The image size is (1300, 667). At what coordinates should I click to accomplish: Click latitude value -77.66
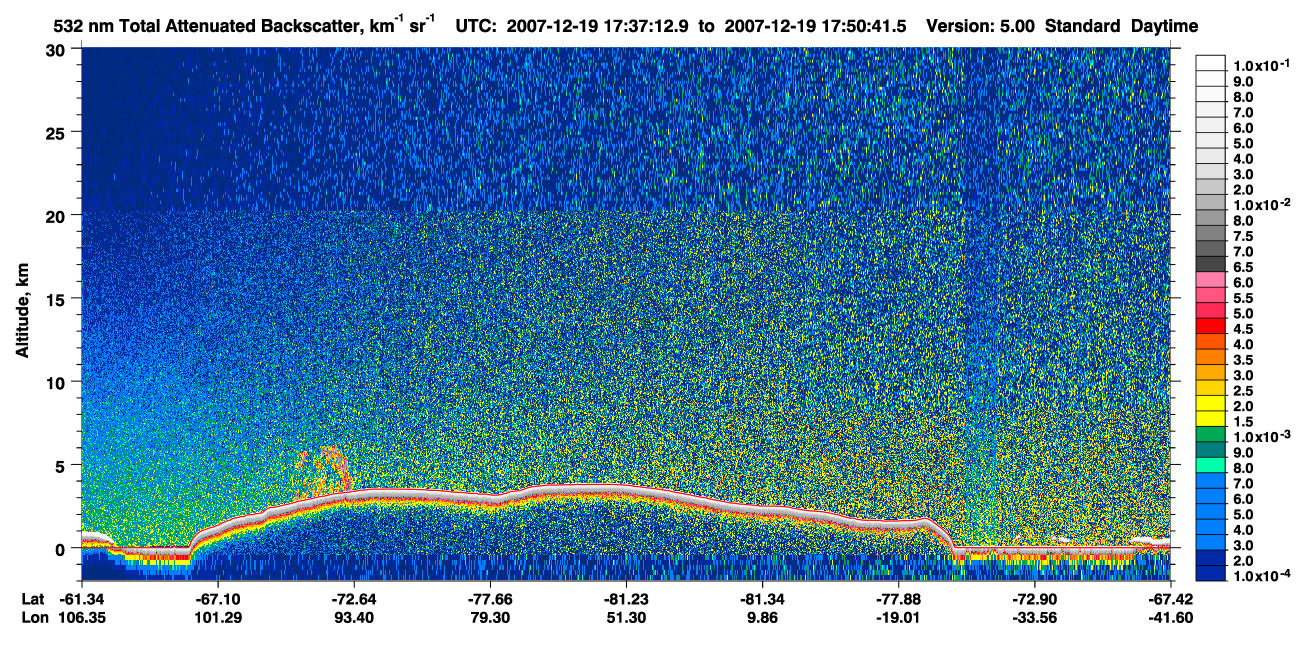point(489,599)
